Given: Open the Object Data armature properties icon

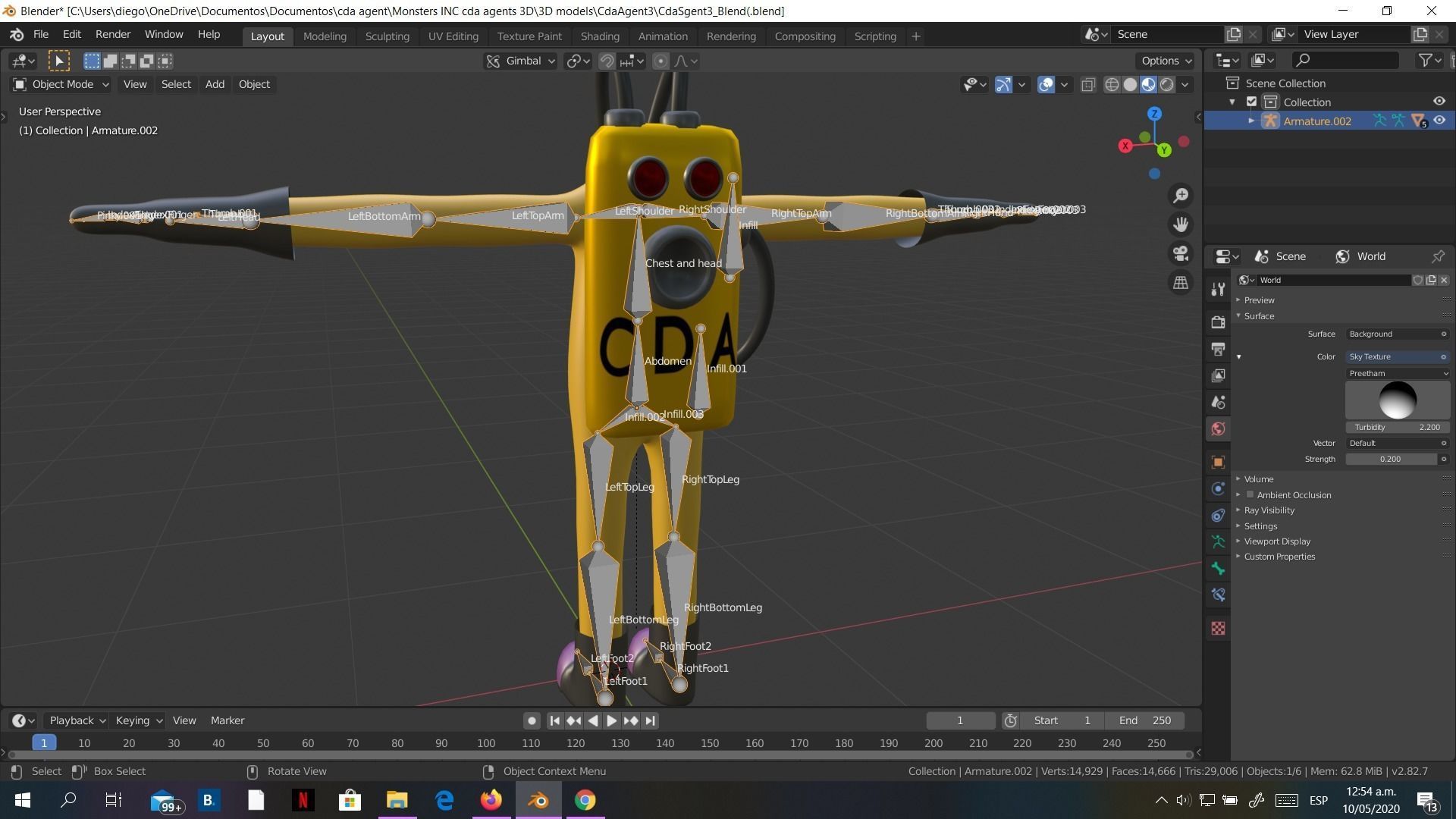Looking at the screenshot, I should [1218, 542].
